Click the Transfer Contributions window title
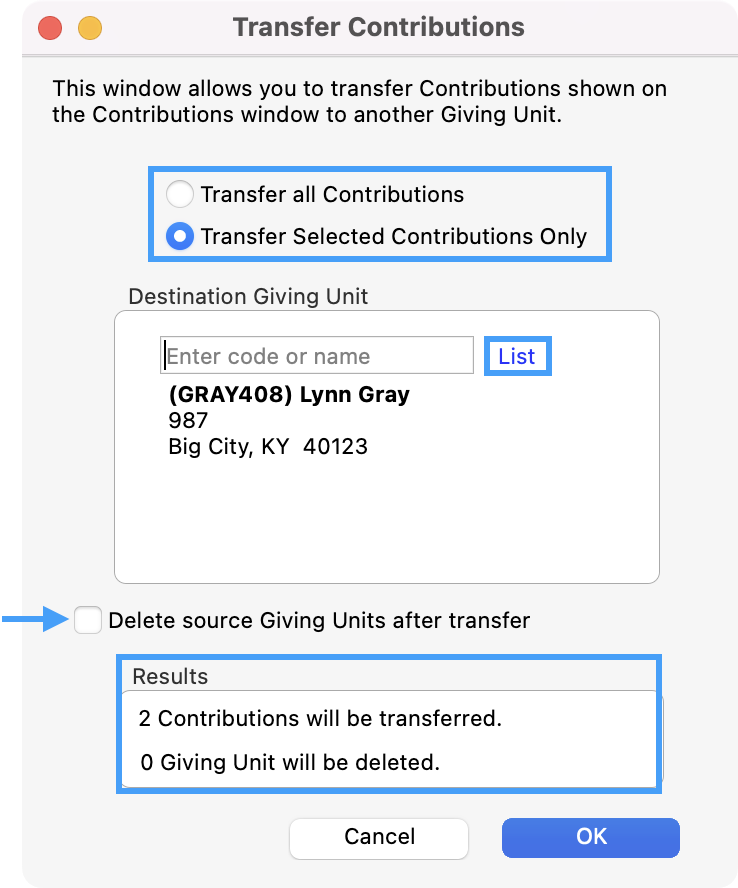Screen dimensions: 738x888 click(378, 27)
